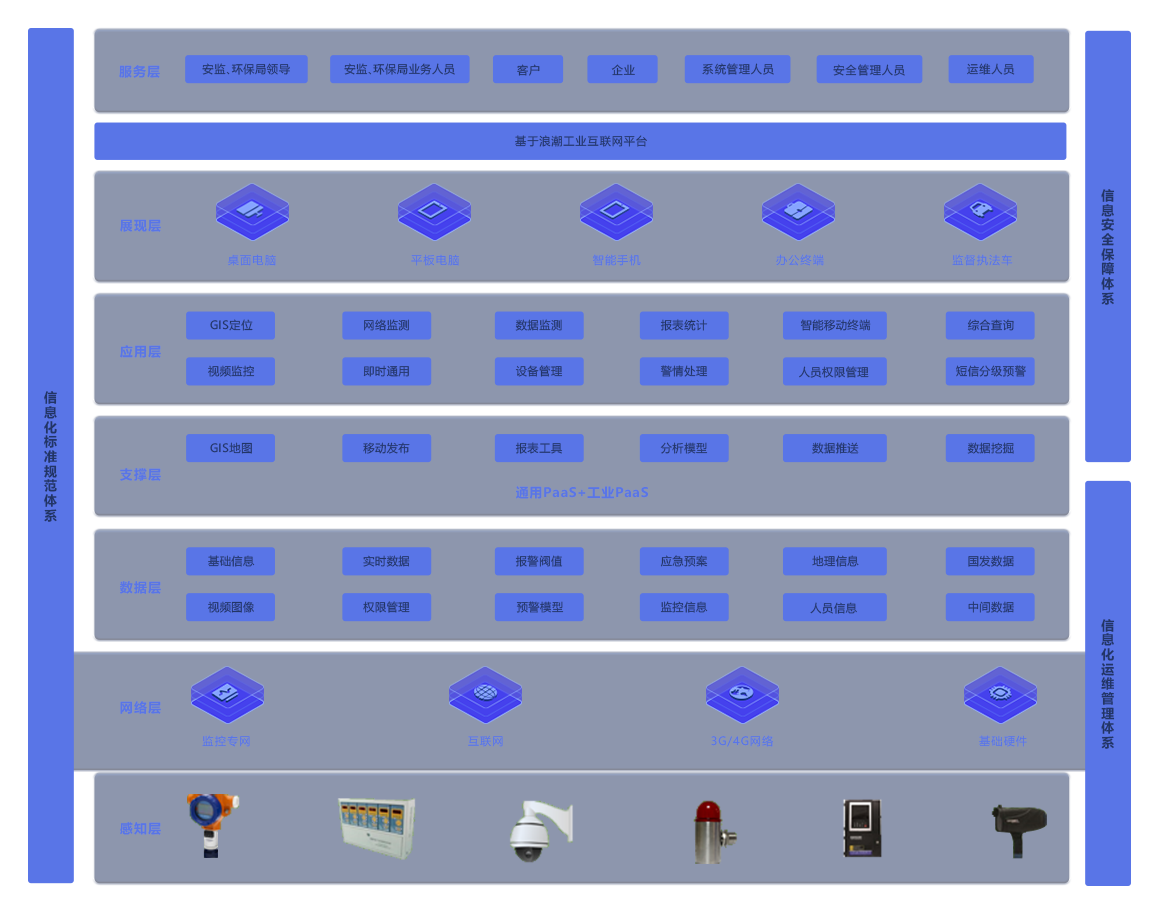The image size is (1159, 914).
Task: Click the 桌面电脑 desktop computer icon
Action: 252,211
